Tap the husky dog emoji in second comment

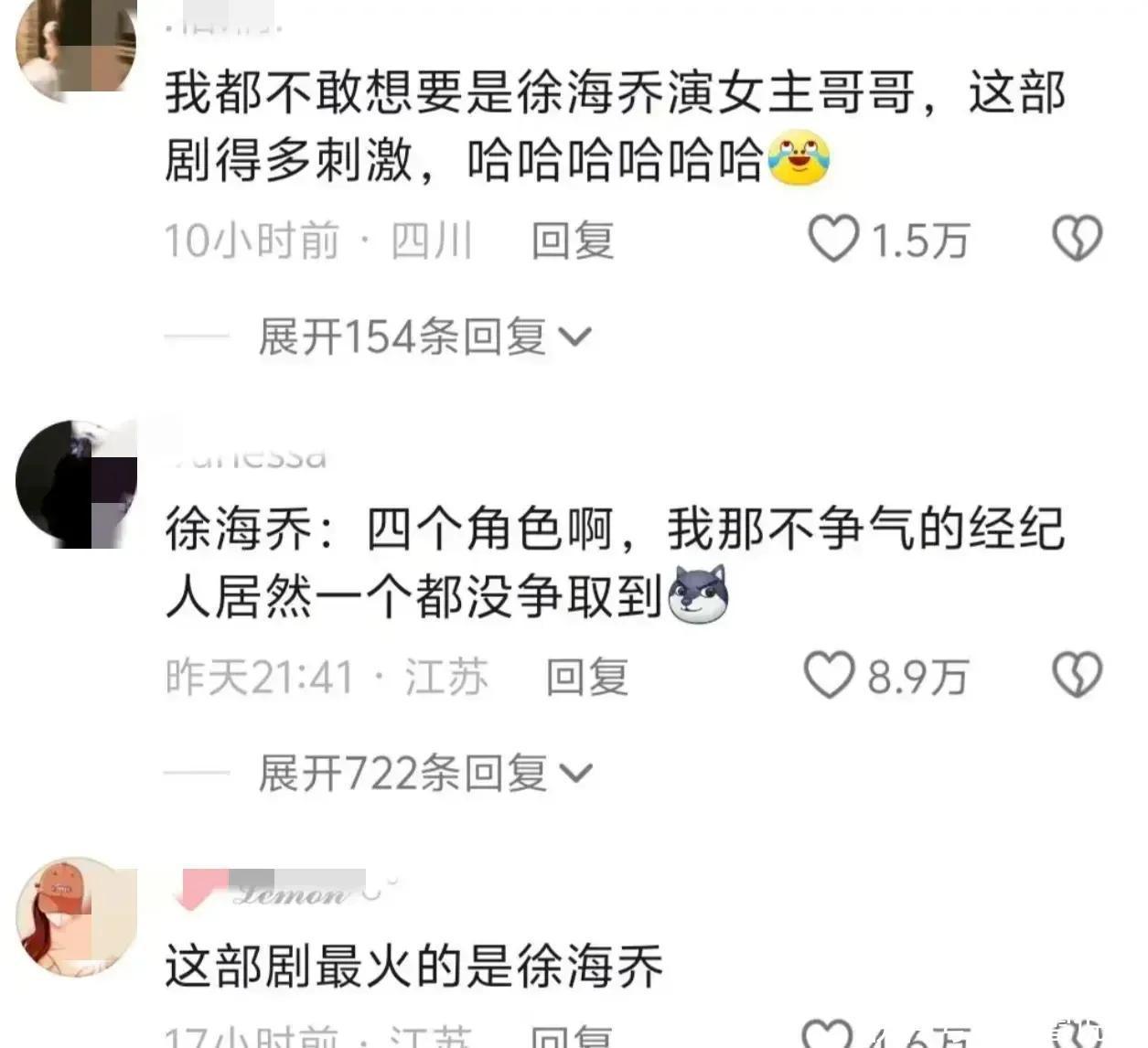[x=698, y=594]
